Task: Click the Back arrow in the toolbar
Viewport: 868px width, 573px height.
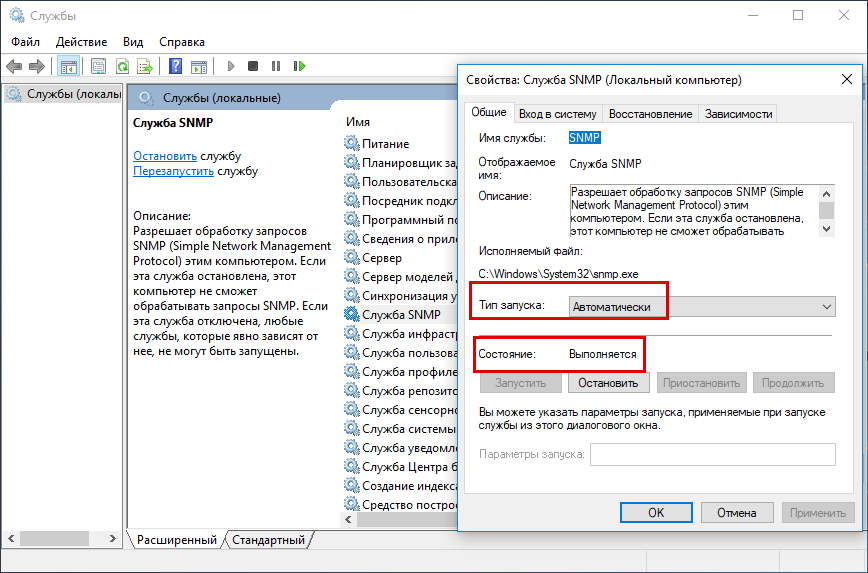Action: (x=14, y=66)
